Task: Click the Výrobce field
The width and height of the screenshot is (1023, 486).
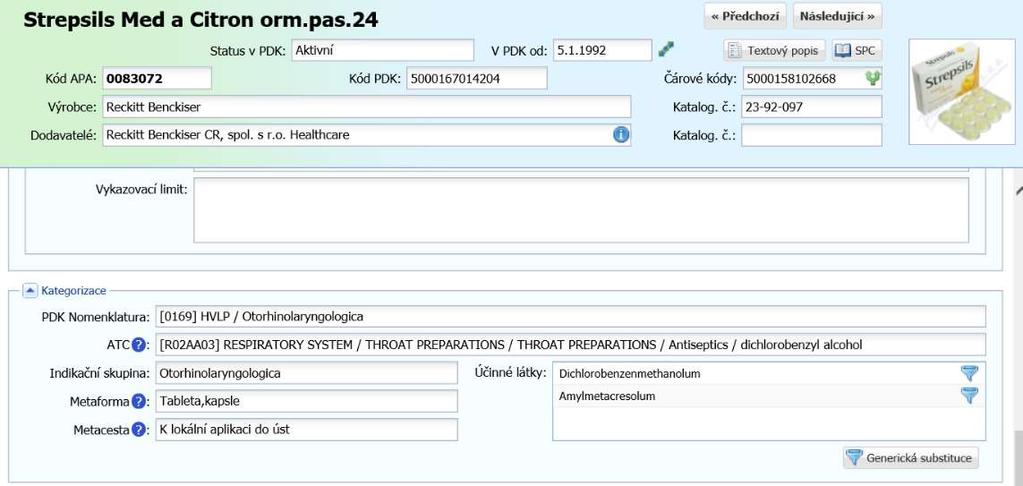Action: 367,107
